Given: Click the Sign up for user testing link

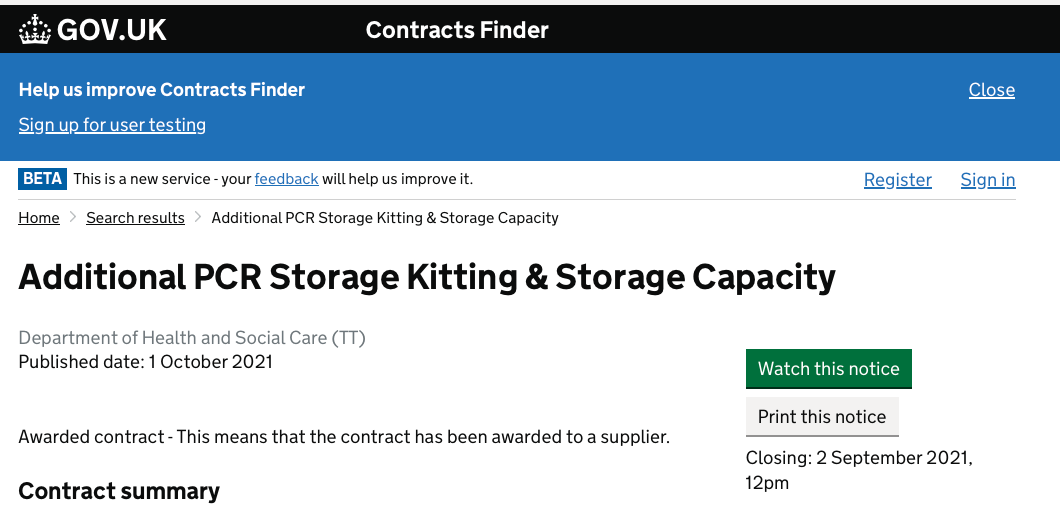Looking at the screenshot, I should click(x=112, y=125).
